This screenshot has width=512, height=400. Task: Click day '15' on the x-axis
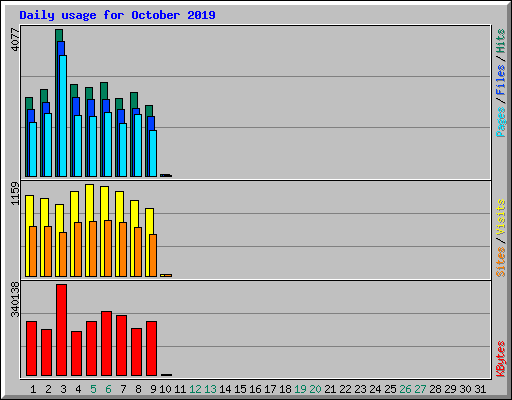tap(240, 389)
